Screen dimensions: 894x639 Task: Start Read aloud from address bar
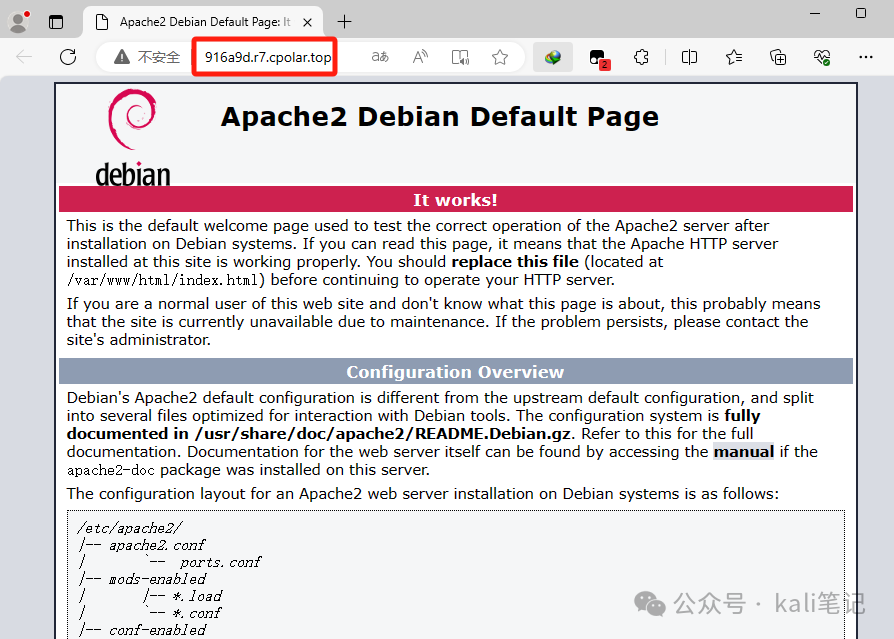(x=420, y=57)
